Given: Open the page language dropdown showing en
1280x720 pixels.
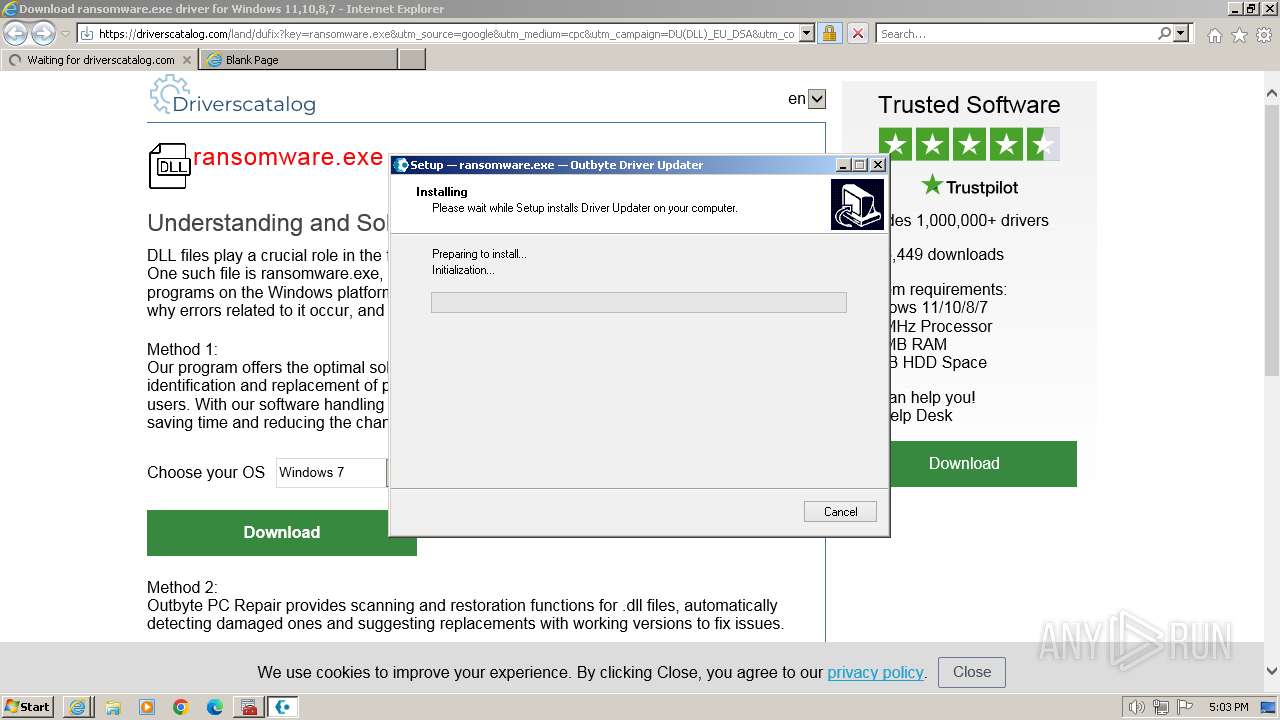Looking at the screenshot, I should 816,99.
